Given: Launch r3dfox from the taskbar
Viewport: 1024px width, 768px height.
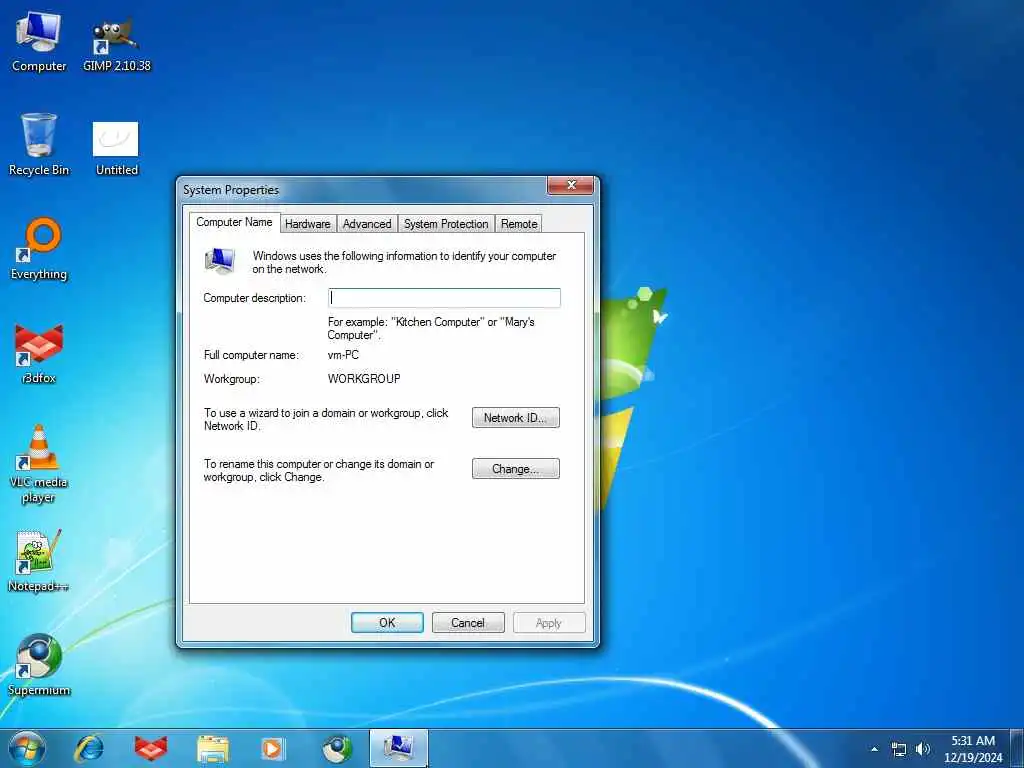Looking at the screenshot, I should point(151,748).
